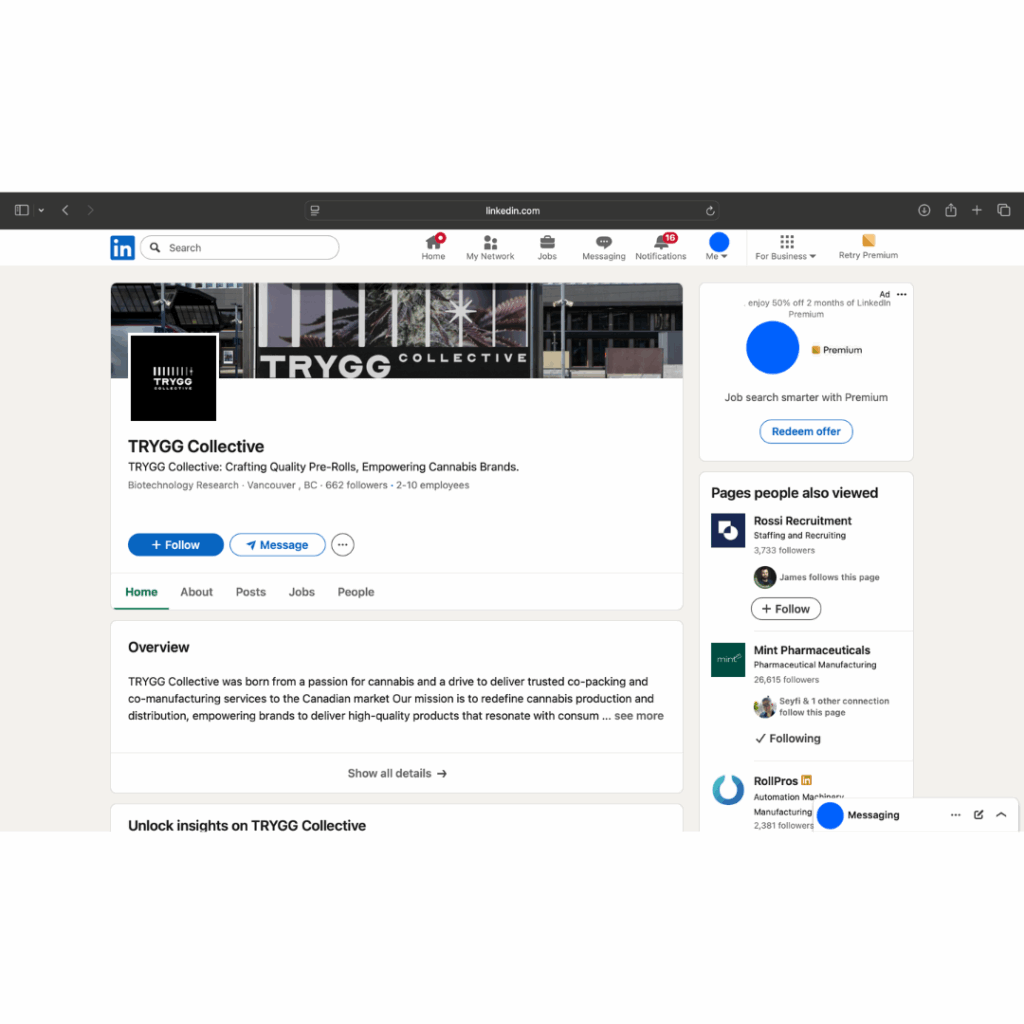Follow TRYGG Collective
The image size is (1024, 1024).
pyautogui.click(x=176, y=545)
